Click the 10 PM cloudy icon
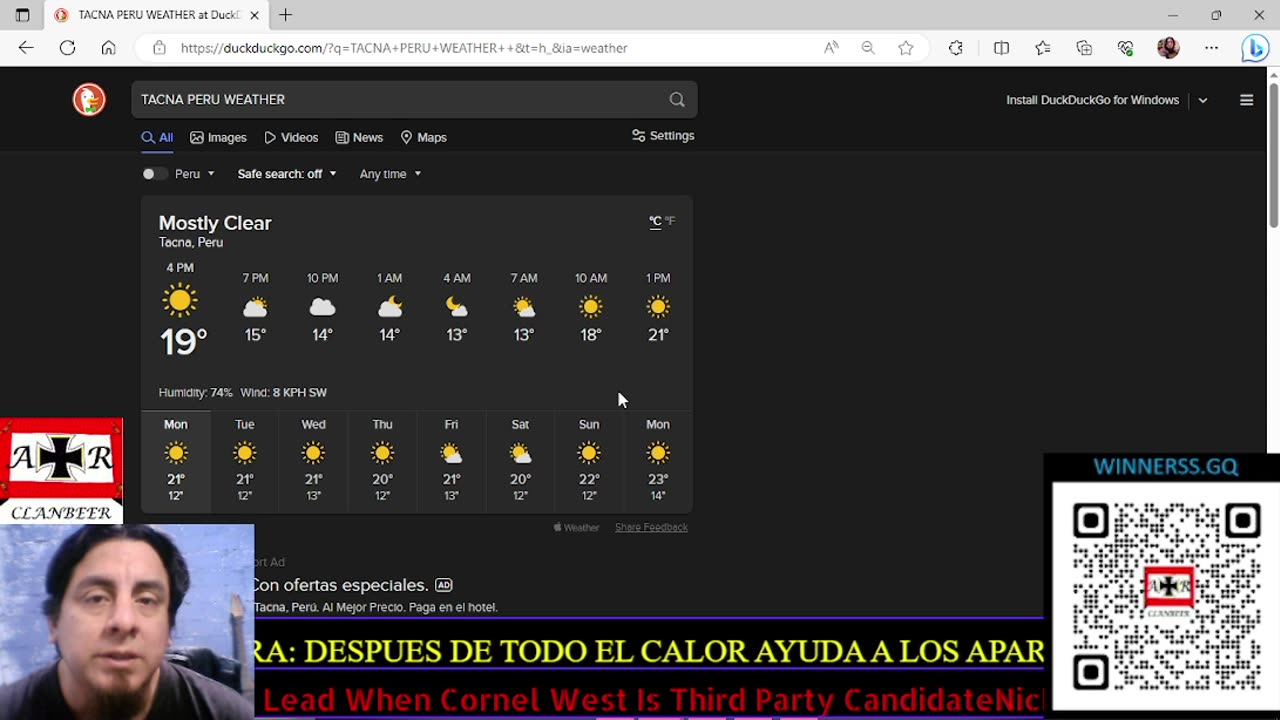Image resolution: width=1280 pixels, height=720 pixels. (322, 307)
